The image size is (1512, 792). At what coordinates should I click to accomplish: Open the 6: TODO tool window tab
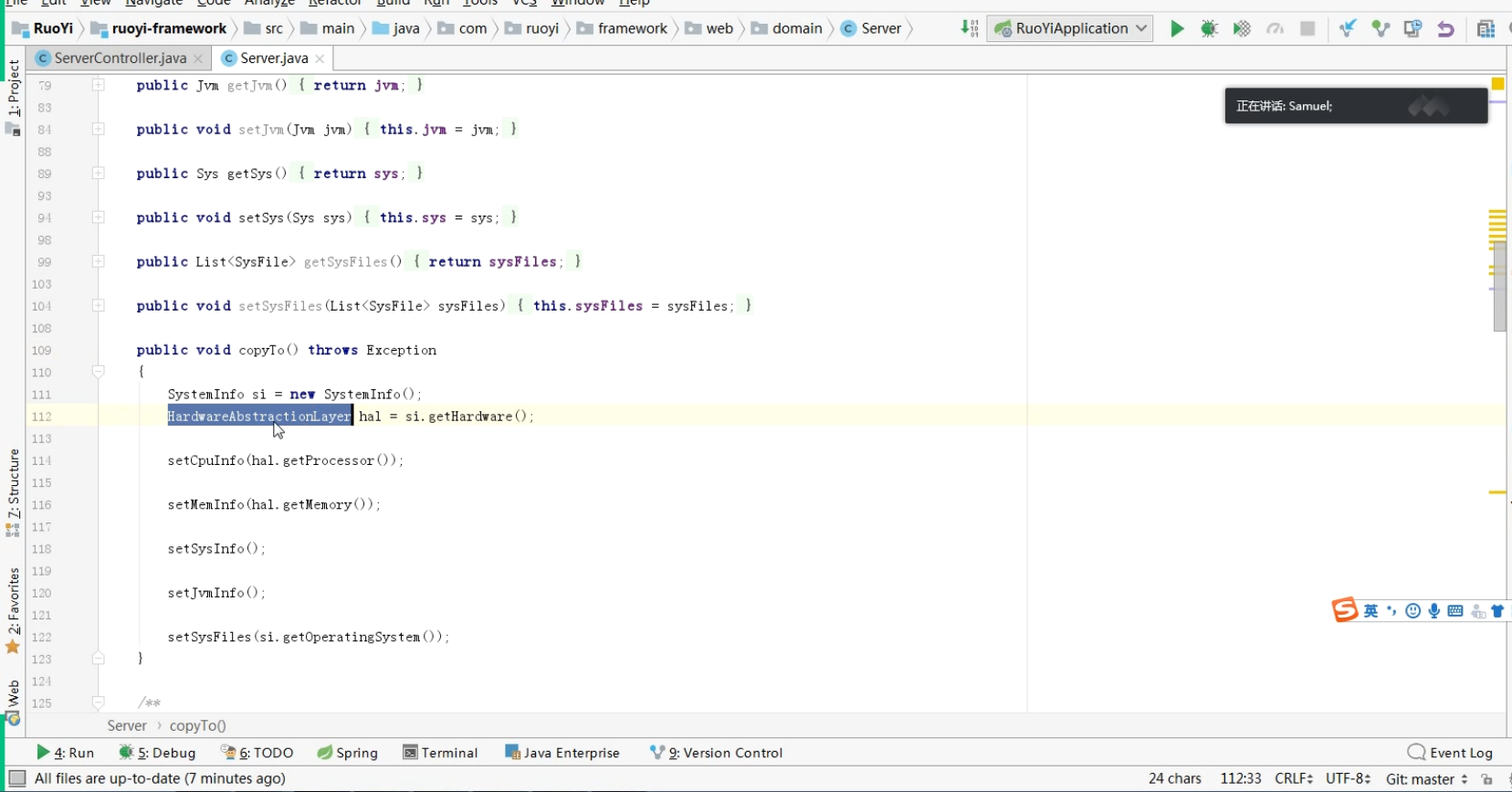point(257,753)
